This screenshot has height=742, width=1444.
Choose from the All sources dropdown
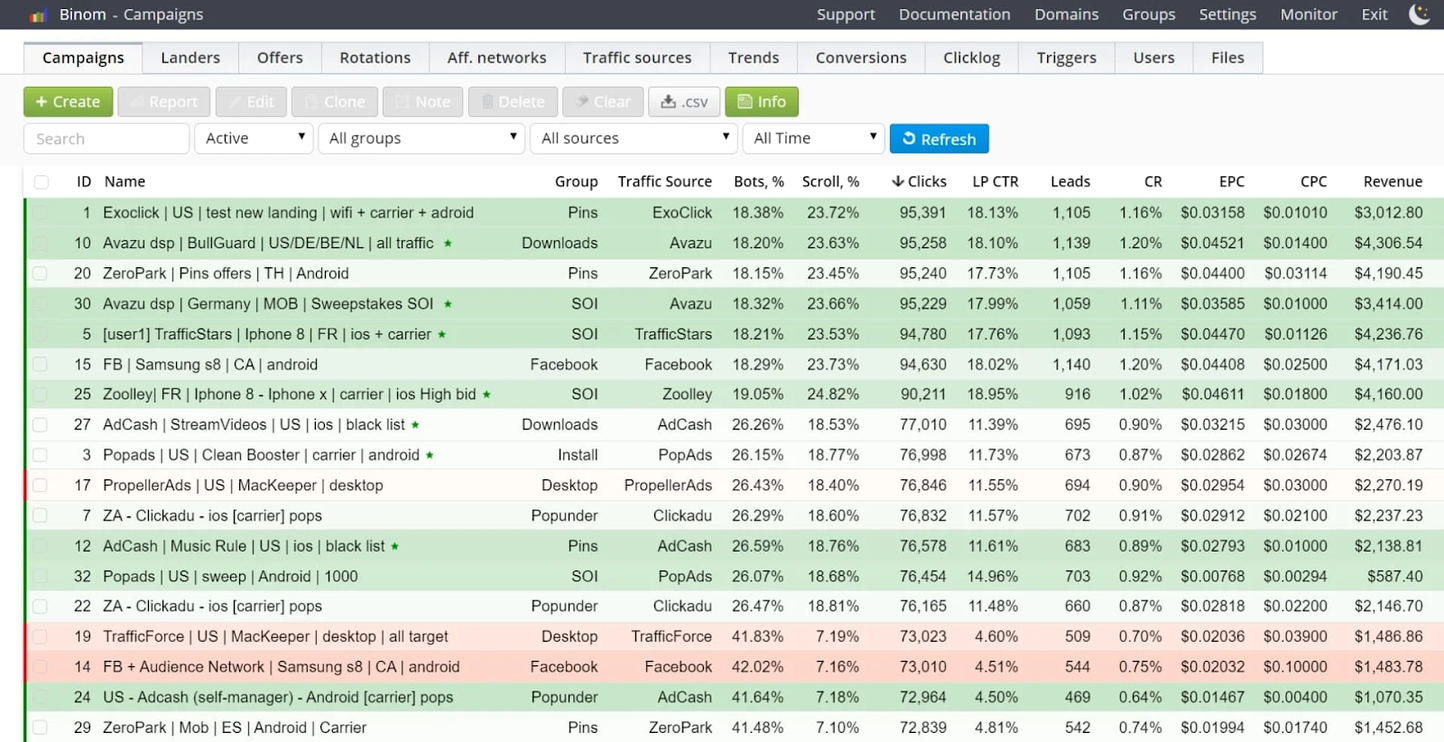(634, 139)
